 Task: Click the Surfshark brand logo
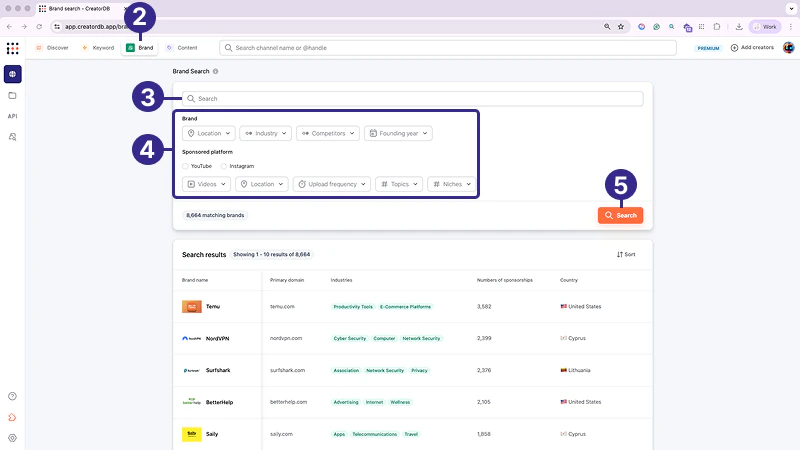(x=192, y=370)
